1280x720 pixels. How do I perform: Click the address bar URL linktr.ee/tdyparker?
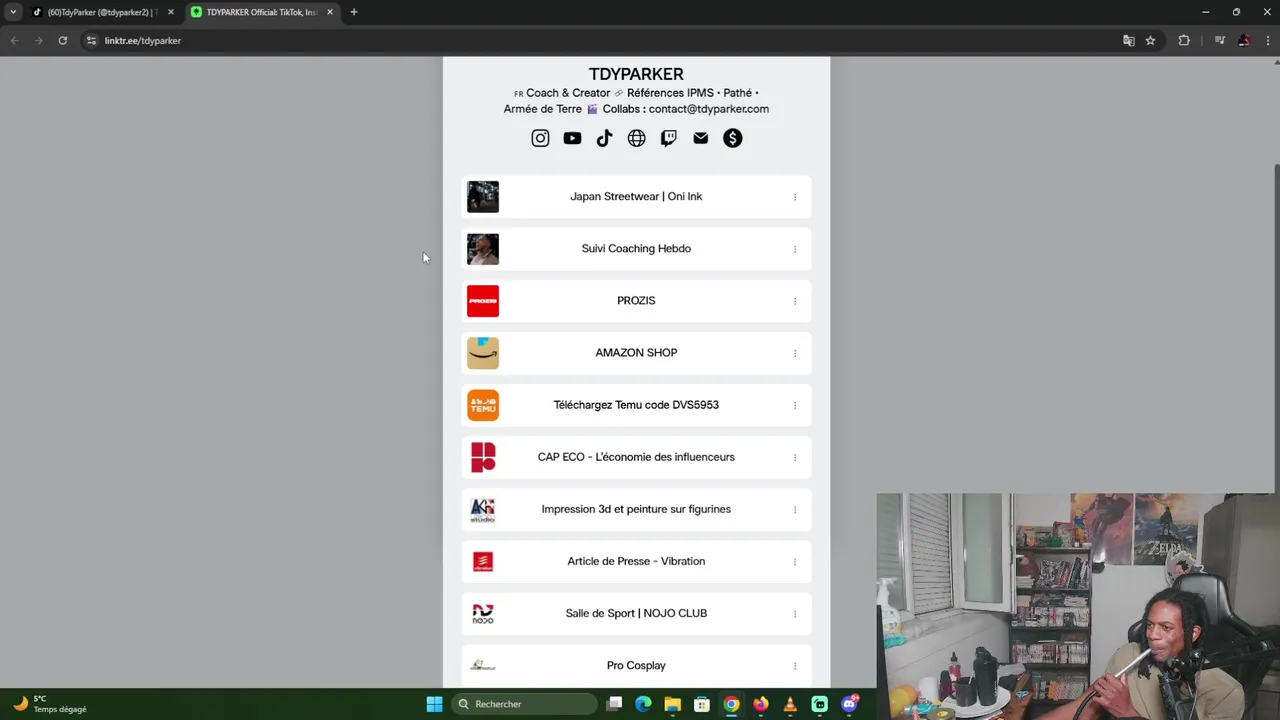tap(143, 41)
